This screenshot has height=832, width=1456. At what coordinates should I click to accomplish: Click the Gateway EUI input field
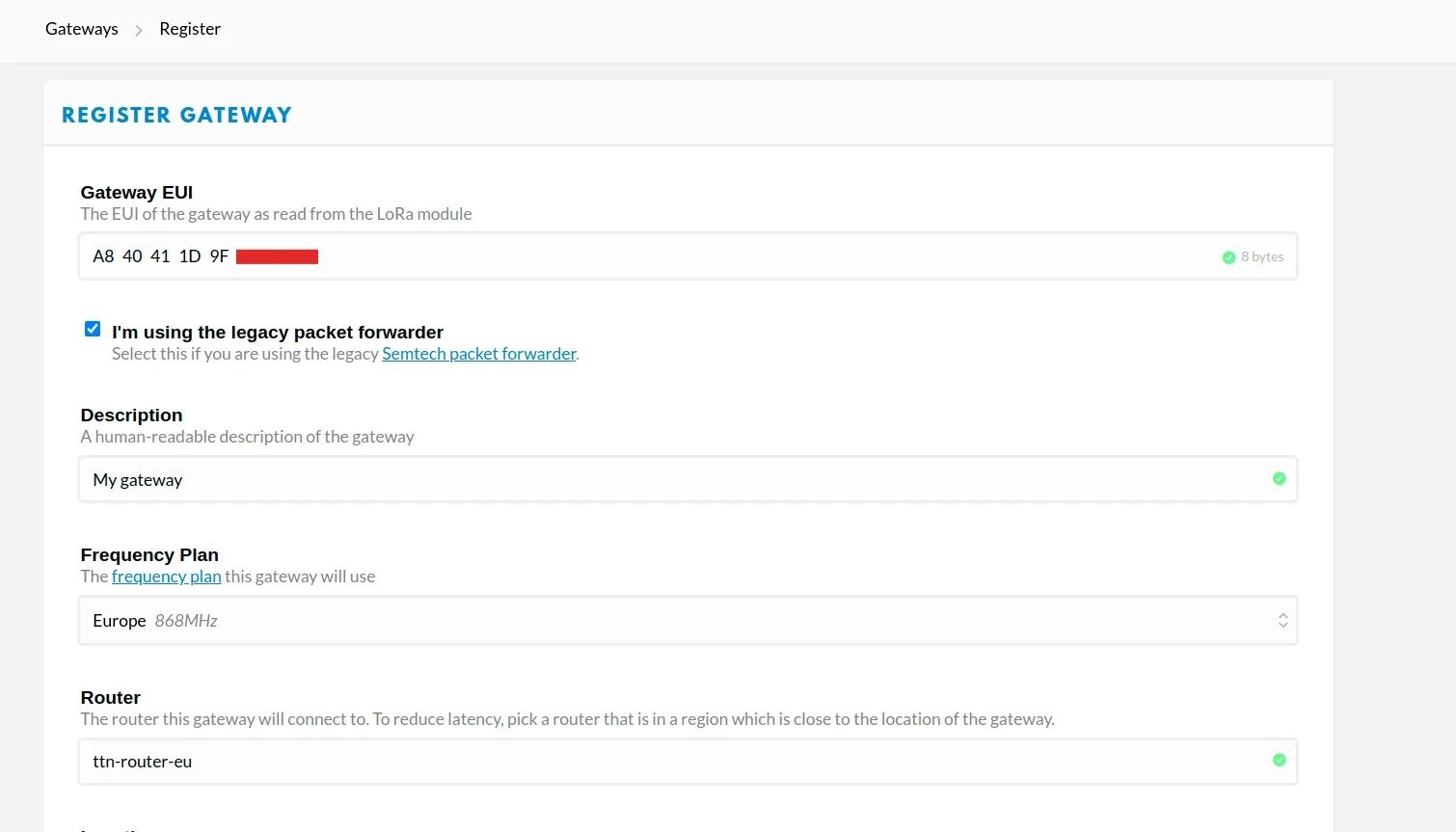[x=688, y=256]
